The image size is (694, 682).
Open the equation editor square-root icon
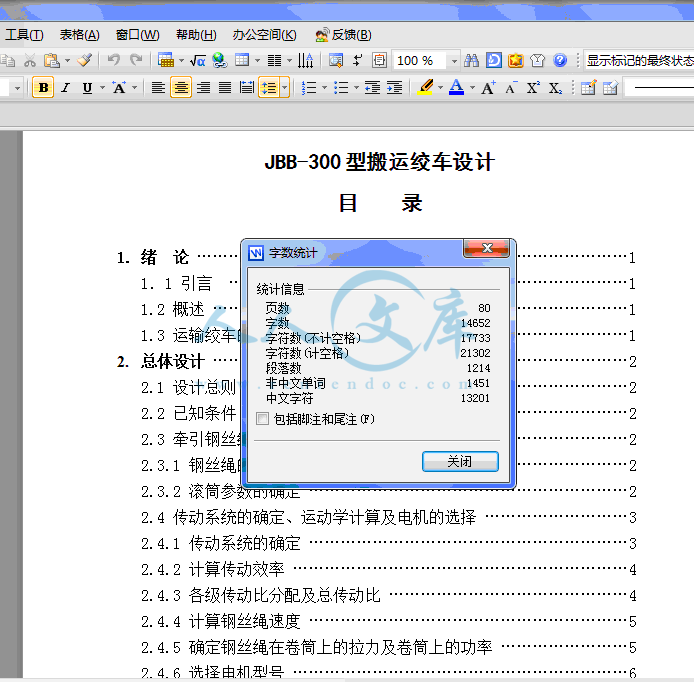point(197,61)
